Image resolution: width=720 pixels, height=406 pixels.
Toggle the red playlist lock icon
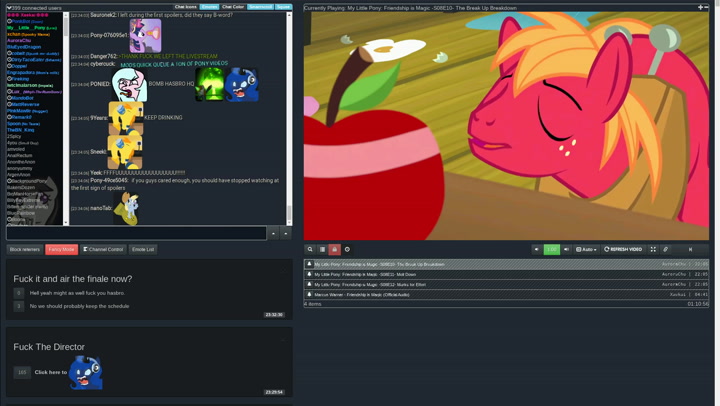coord(335,249)
